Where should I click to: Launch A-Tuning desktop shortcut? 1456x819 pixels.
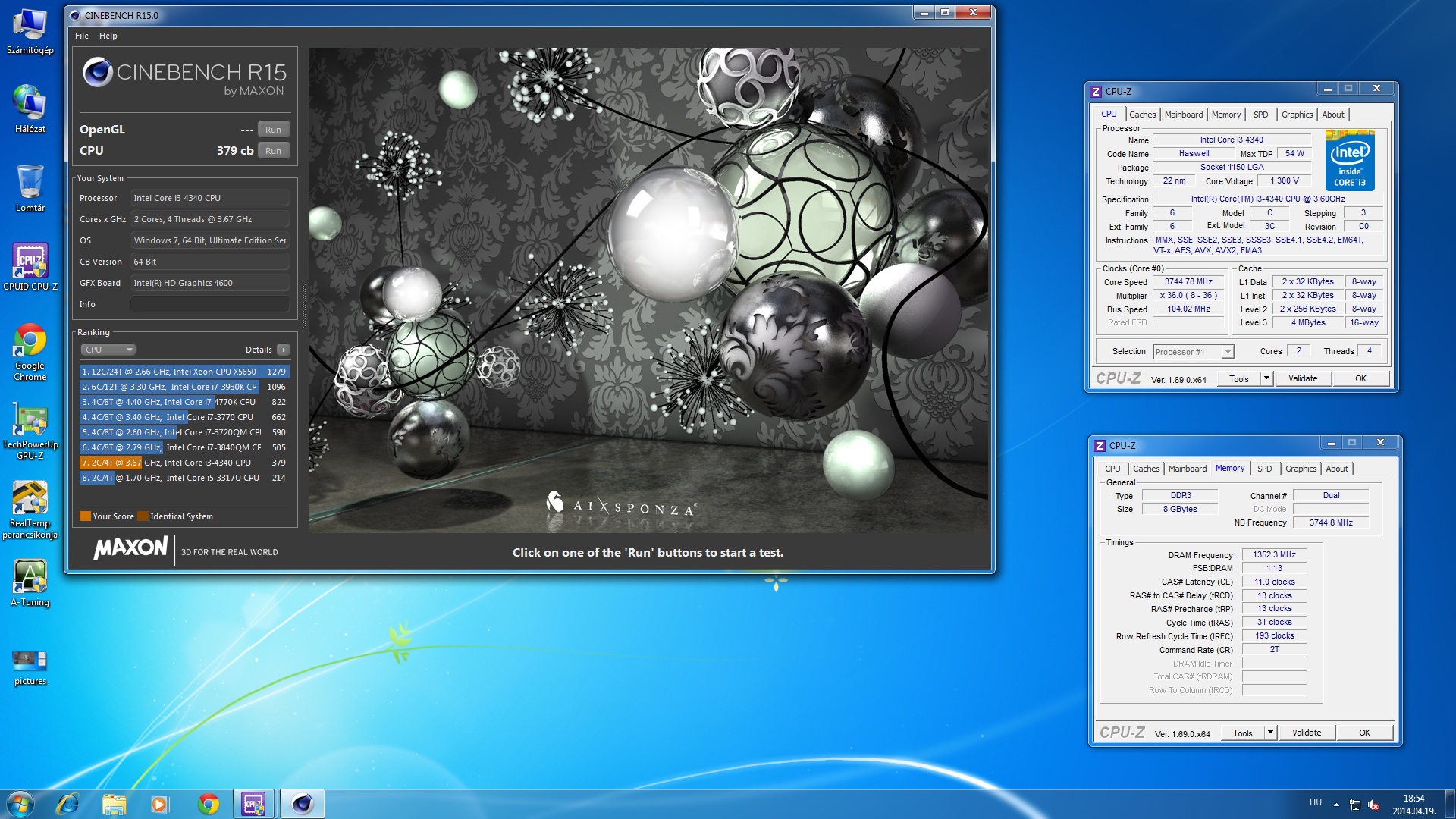[x=30, y=583]
